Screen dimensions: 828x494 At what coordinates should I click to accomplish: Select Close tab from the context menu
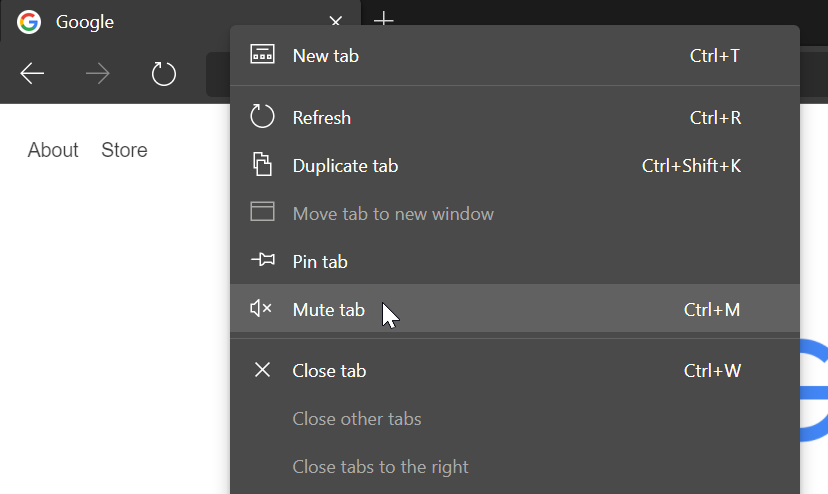click(329, 371)
